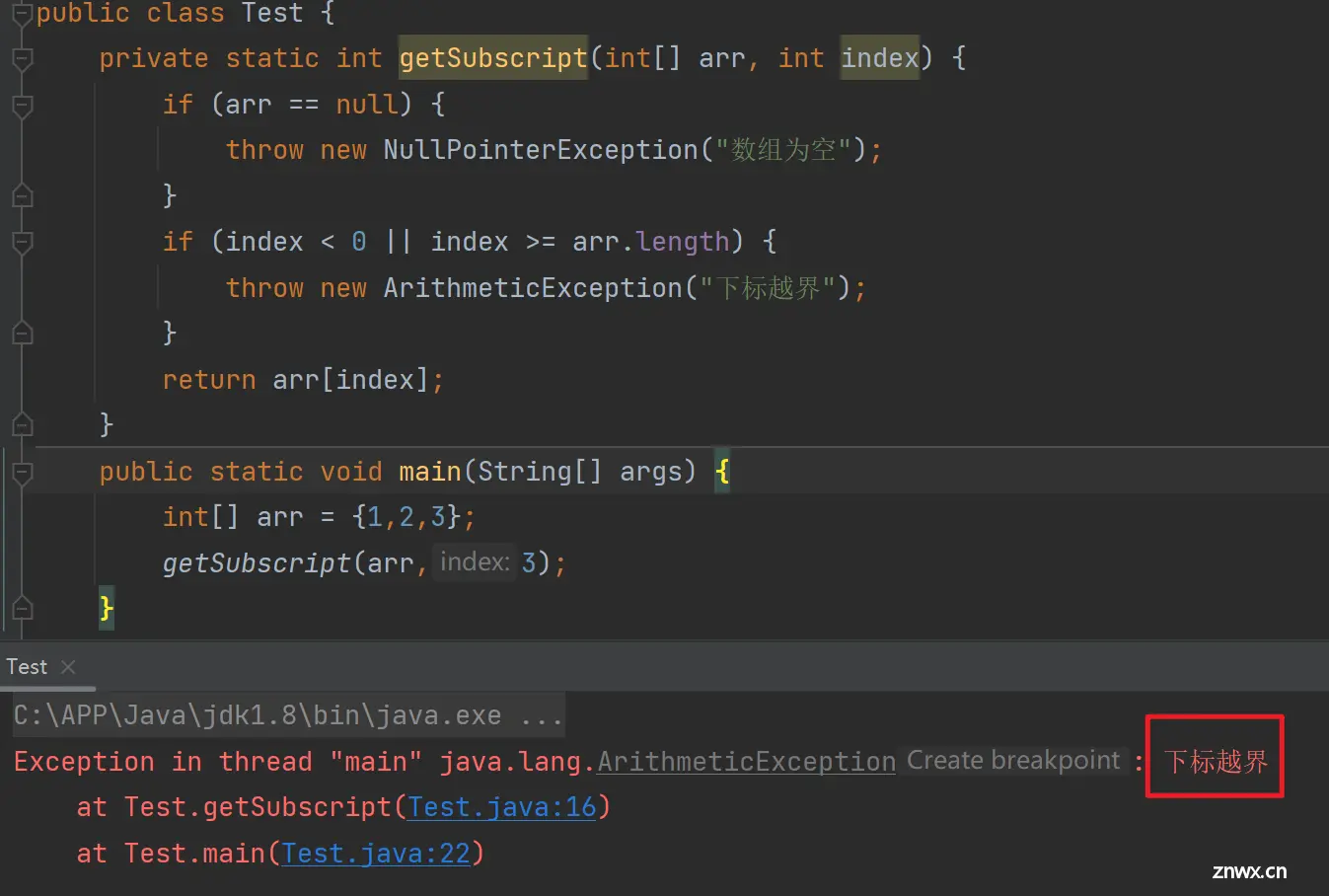Image resolution: width=1329 pixels, height=896 pixels.
Task: Click the getSubscript method name declaration
Action: (493, 58)
